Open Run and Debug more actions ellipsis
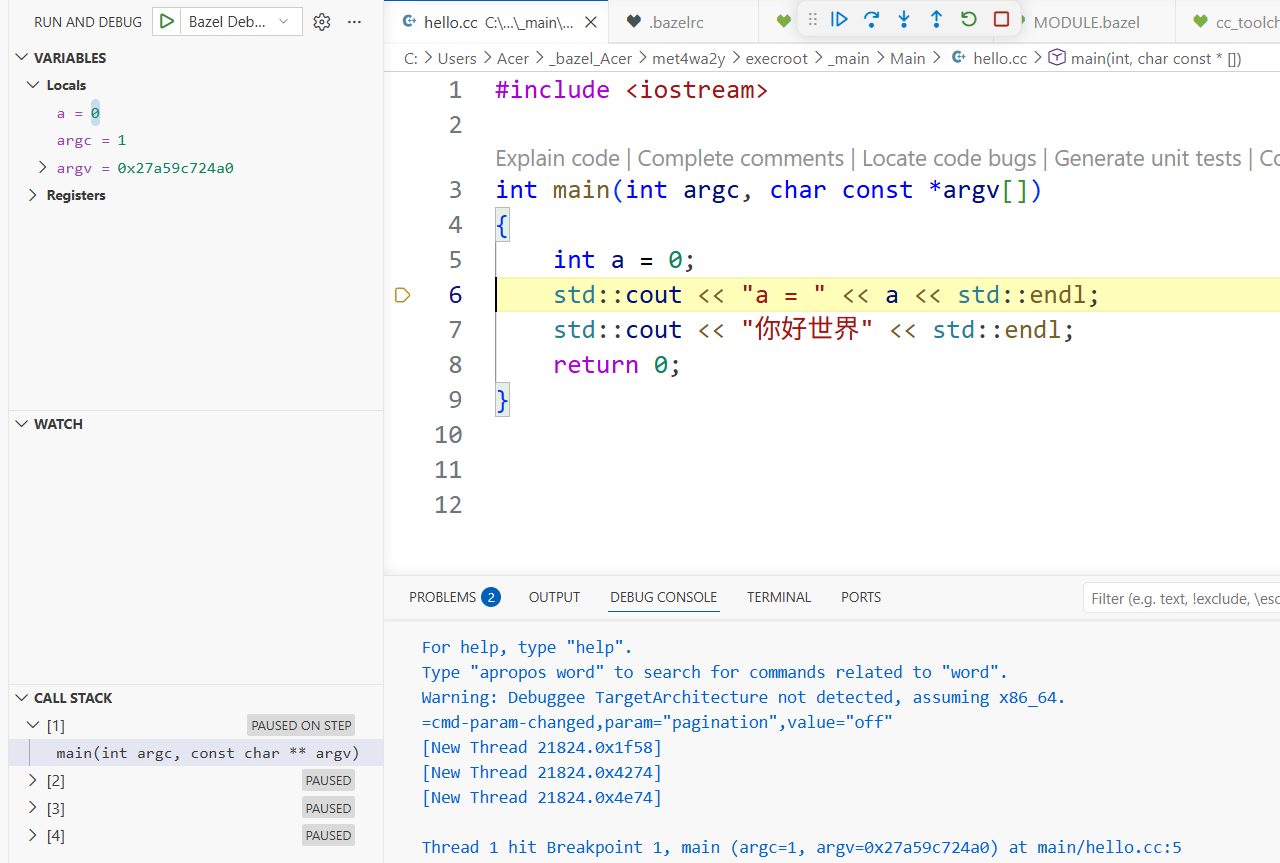 click(x=354, y=21)
